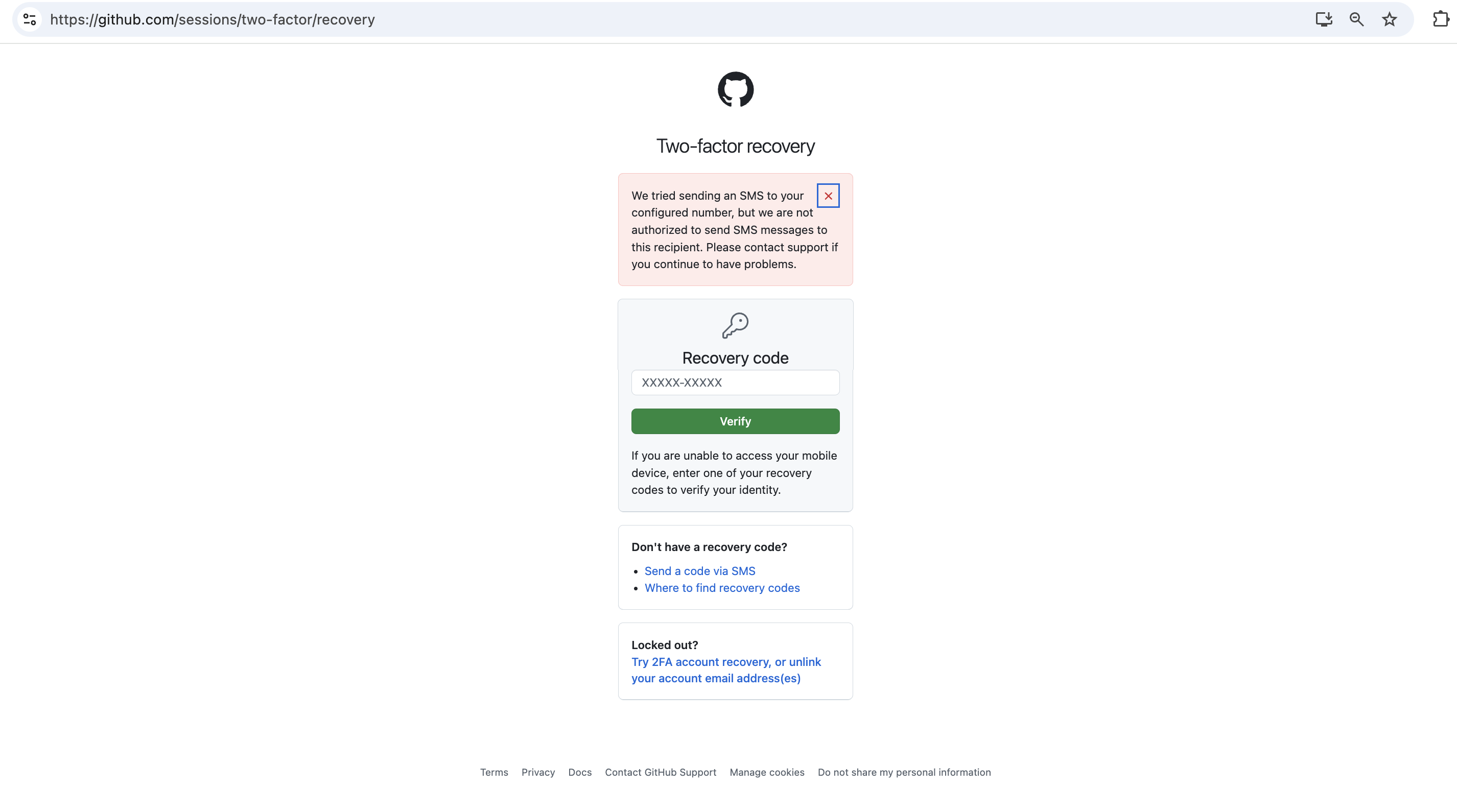
Task: Click the key icon above Recovery code
Action: pyautogui.click(x=735, y=325)
